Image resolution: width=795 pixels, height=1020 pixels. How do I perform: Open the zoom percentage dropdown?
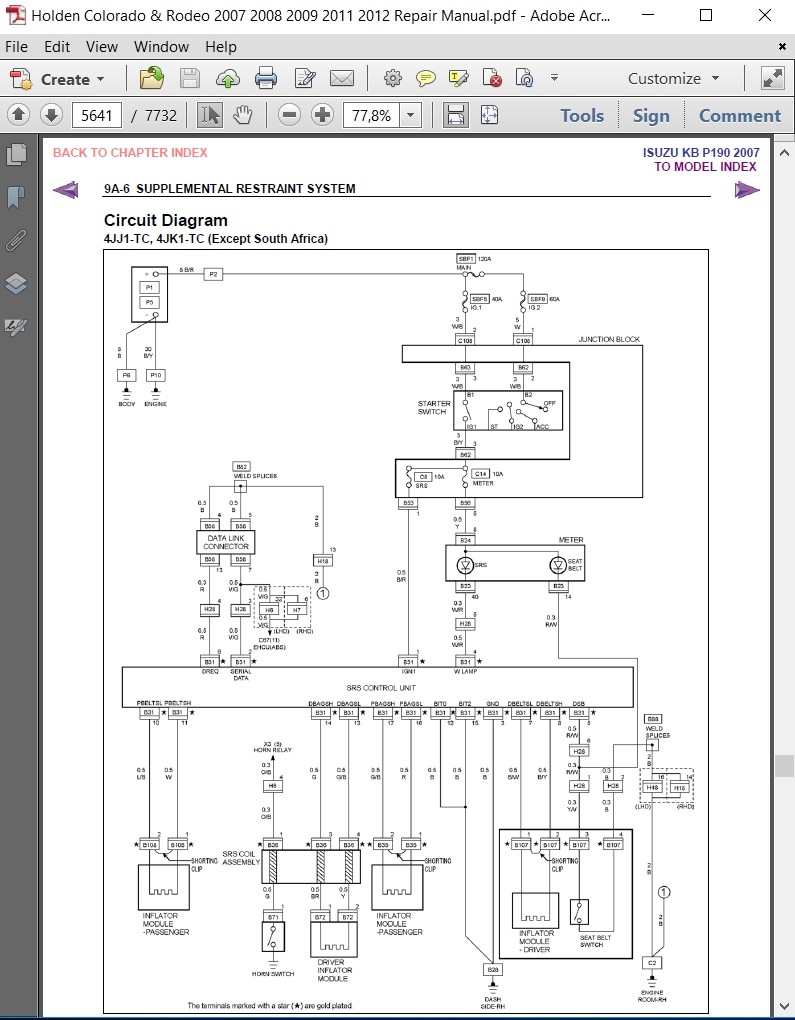pyautogui.click(x=410, y=115)
